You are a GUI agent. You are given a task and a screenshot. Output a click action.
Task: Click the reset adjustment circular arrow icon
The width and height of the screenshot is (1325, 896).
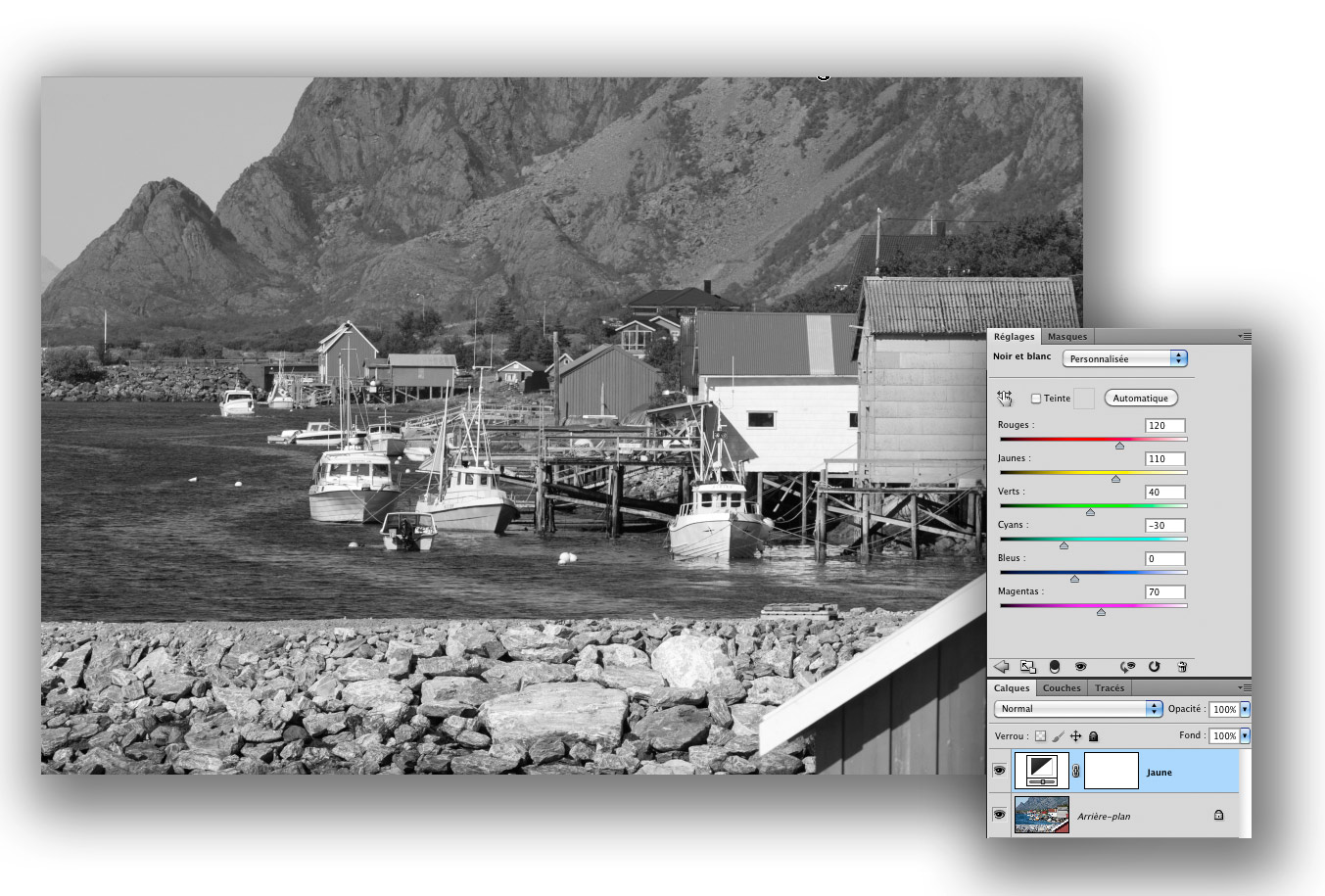click(x=1155, y=667)
